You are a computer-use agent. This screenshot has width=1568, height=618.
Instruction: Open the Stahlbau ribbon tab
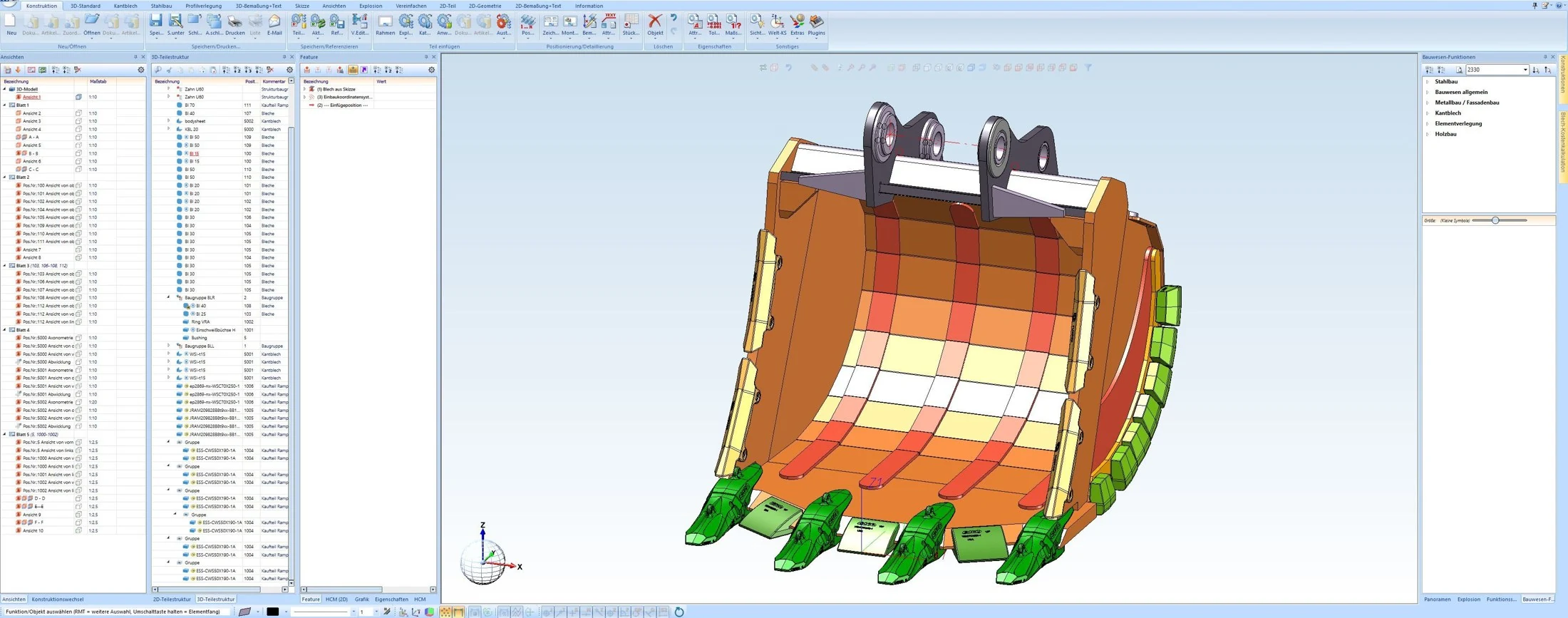(161, 6)
